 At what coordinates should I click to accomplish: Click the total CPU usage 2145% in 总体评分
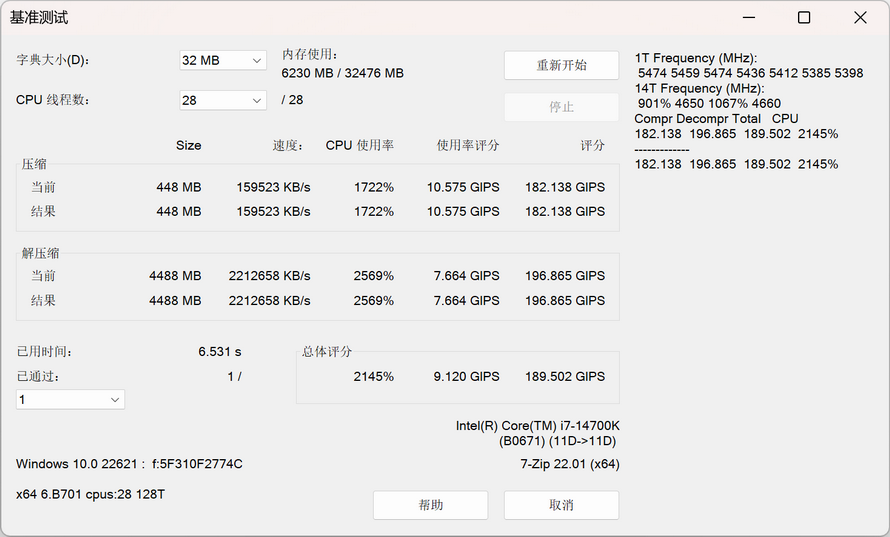[x=373, y=376]
